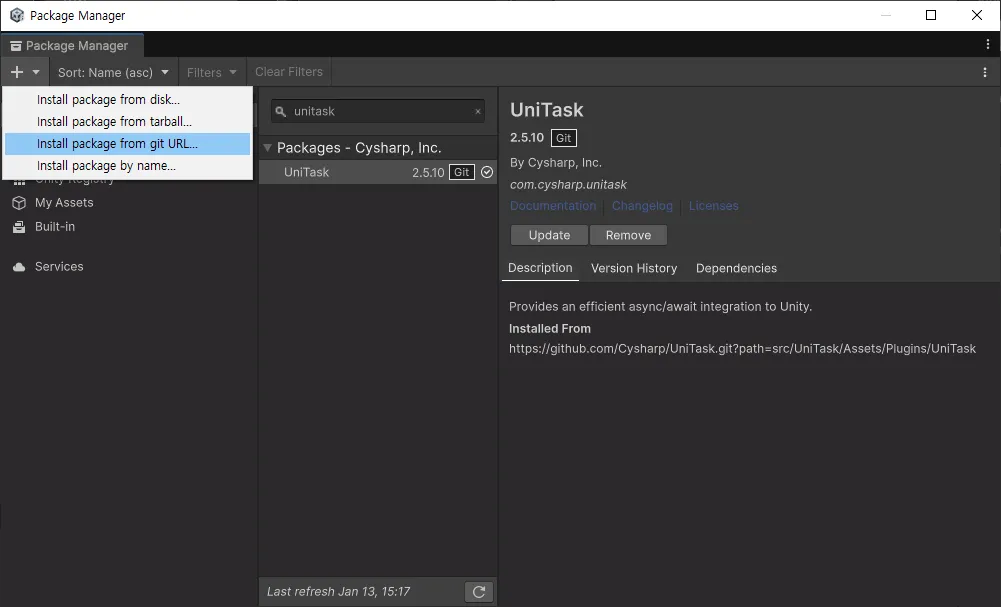
Task: Click installed checkmark icon on UniTask row
Action: point(487,172)
